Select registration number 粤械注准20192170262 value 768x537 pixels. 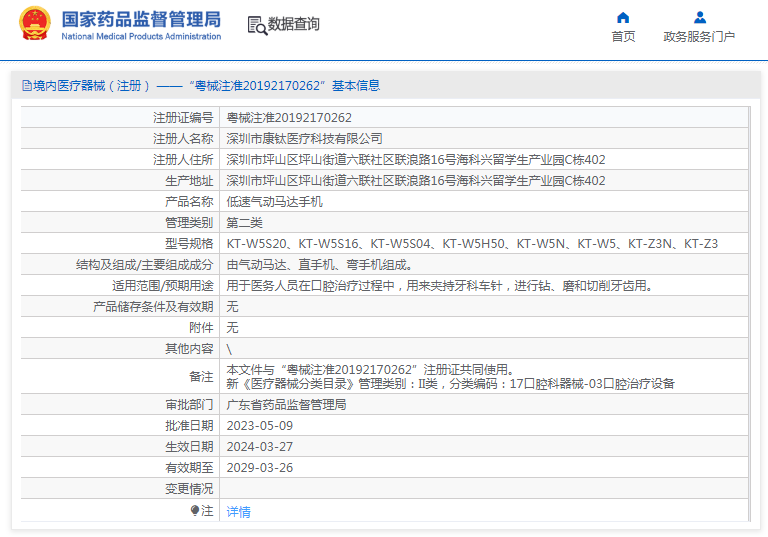coord(289,118)
